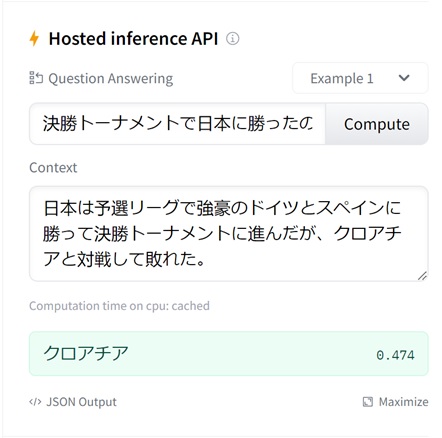Click the Context label
442x438 pixels.
point(53,167)
